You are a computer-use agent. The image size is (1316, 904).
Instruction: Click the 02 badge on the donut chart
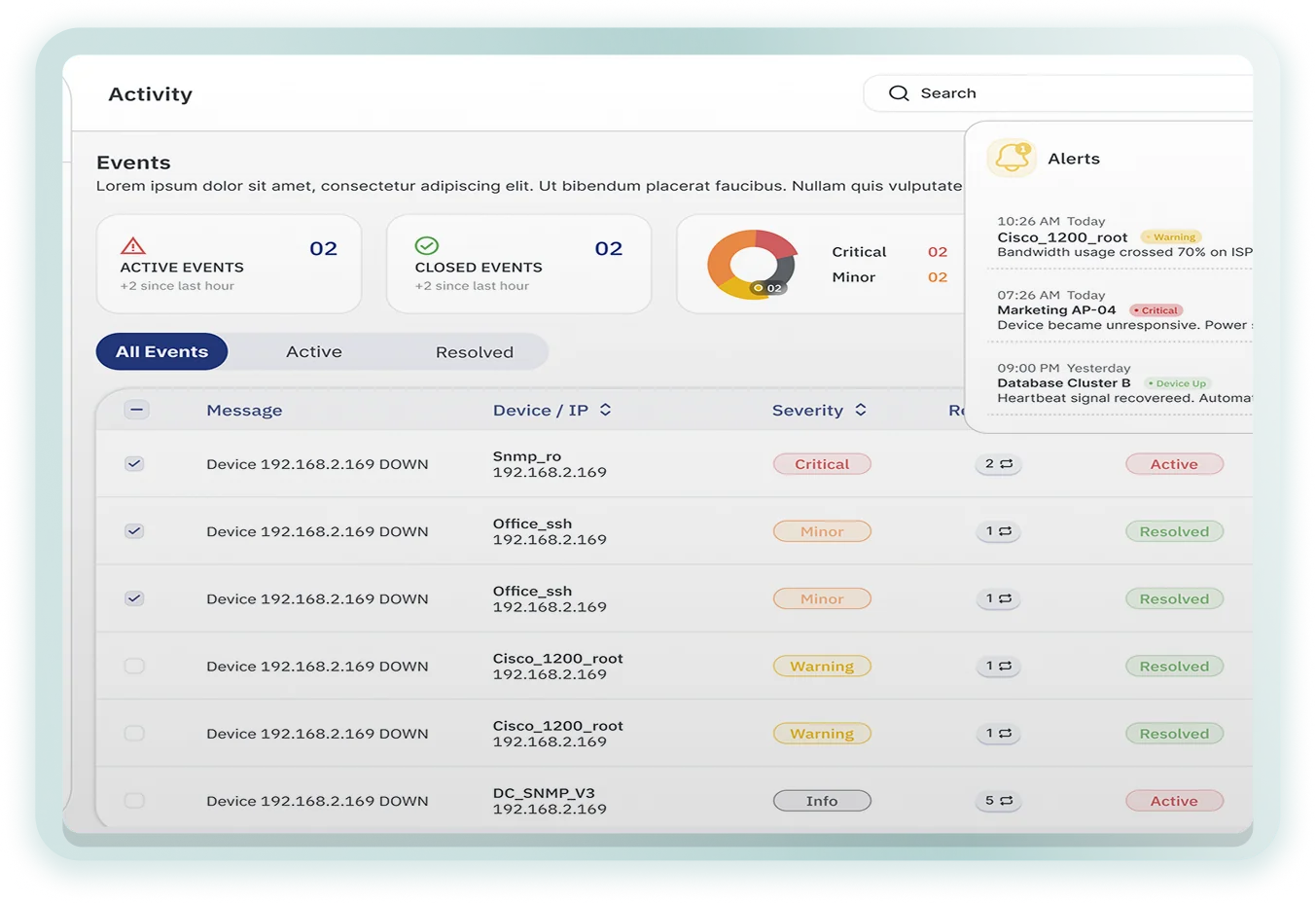coord(767,288)
